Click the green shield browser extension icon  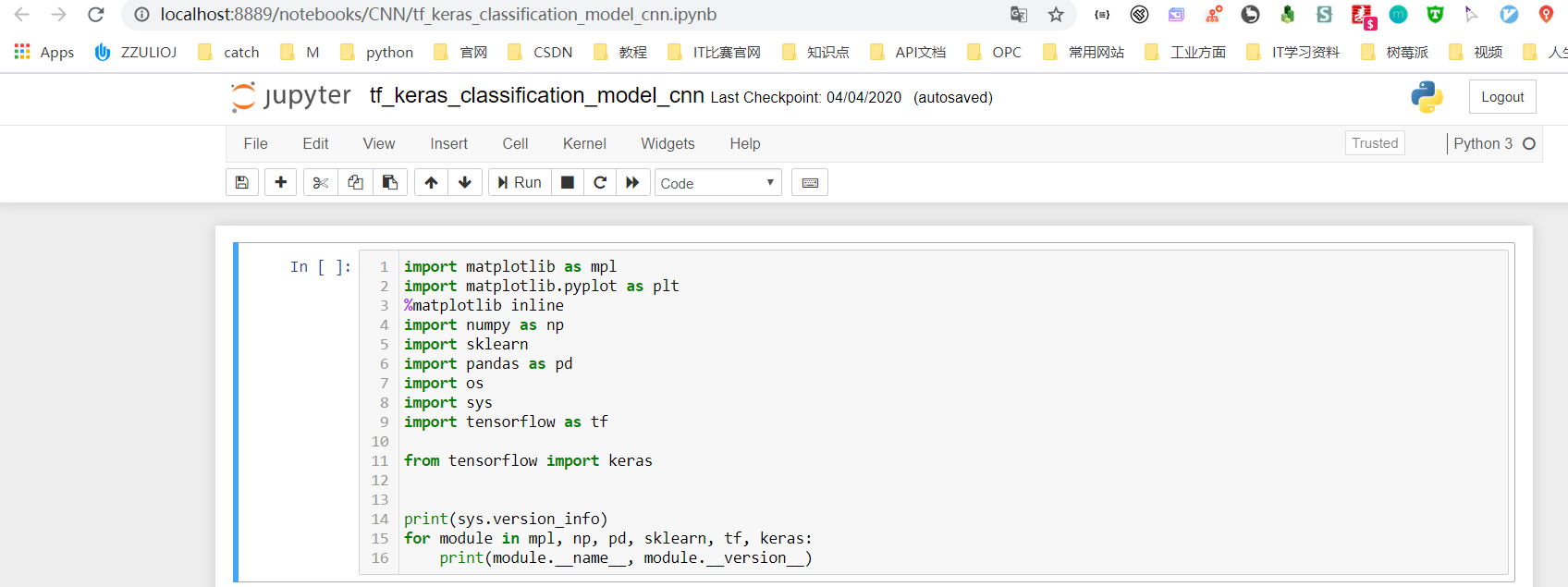click(1435, 14)
